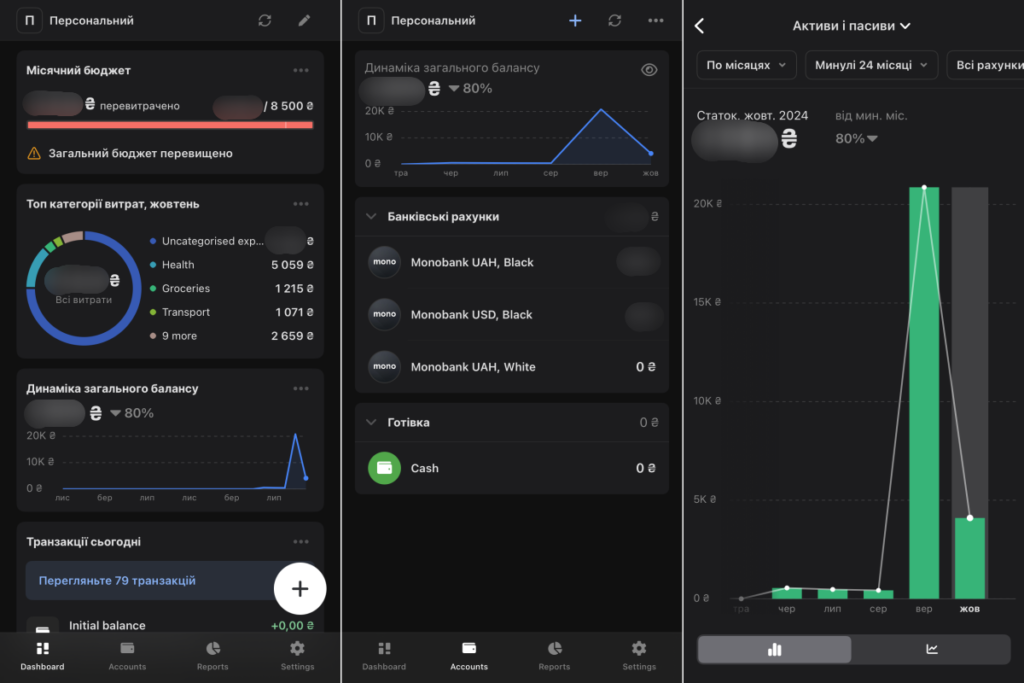Click the sync icon in Accounts header
This screenshot has height=683, width=1024.
coord(615,20)
